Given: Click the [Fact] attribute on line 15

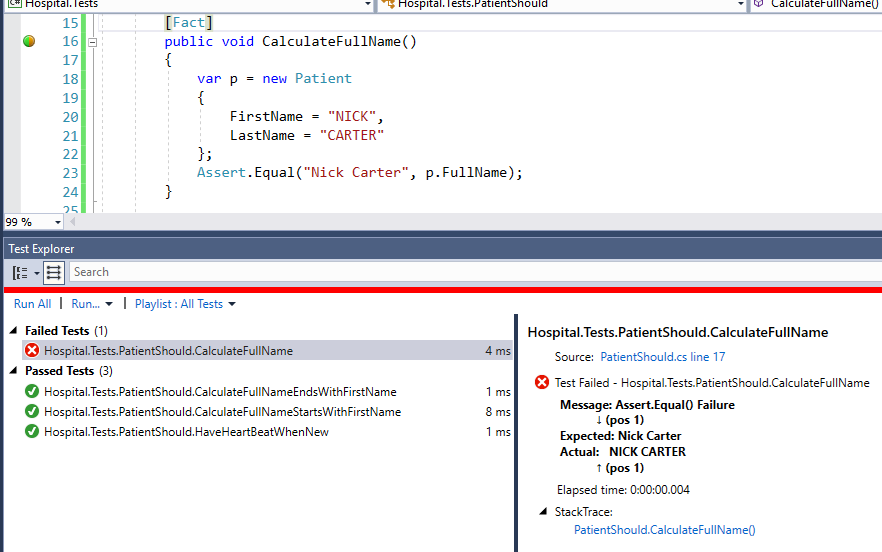Looking at the screenshot, I should click(x=189, y=23).
